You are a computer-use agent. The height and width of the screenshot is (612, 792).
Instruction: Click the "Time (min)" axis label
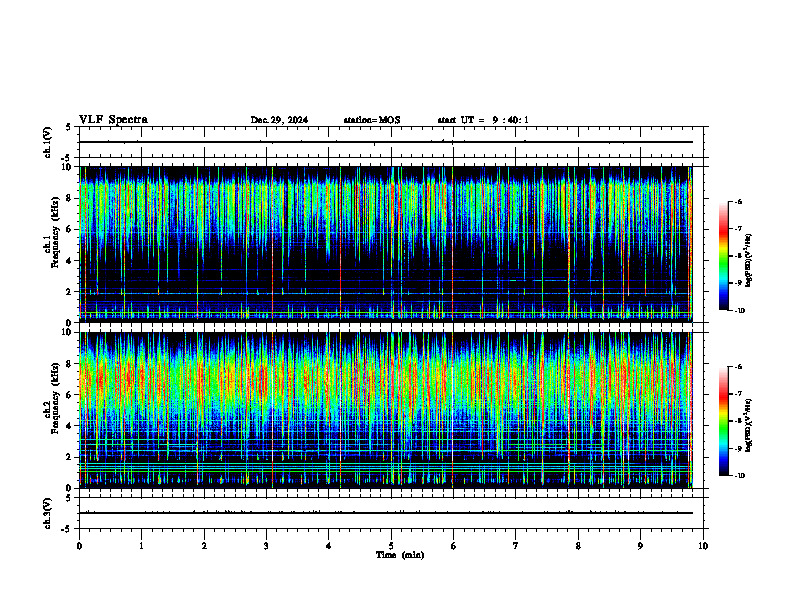click(400, 555)
